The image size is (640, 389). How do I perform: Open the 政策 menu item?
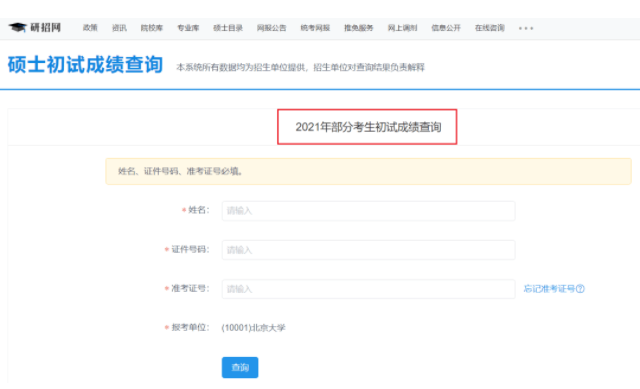click(90, 28)
